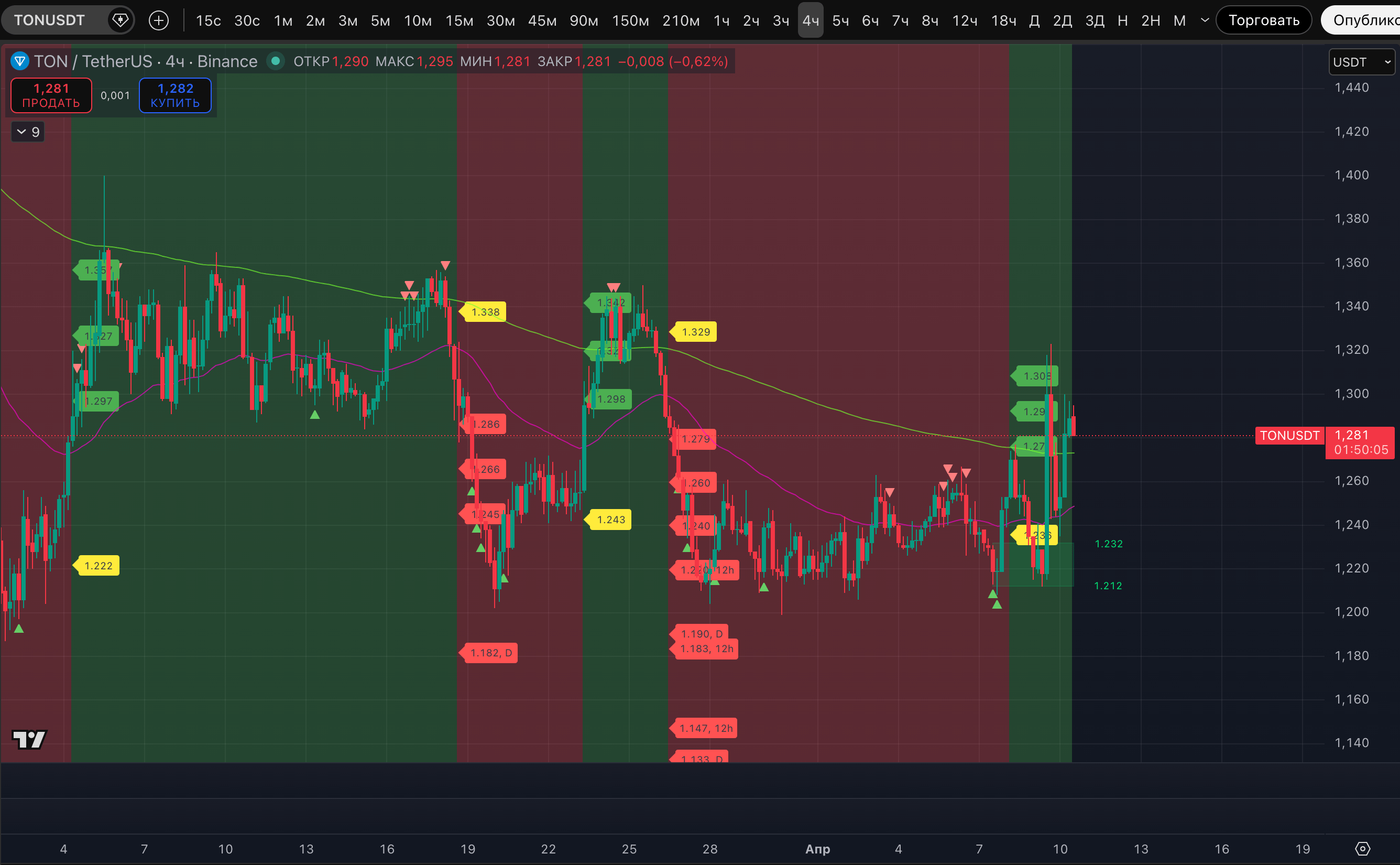Expand the collapsed indicators list showing 9
The width and height of the screenshot is (1400, 865).
point(28,132)
